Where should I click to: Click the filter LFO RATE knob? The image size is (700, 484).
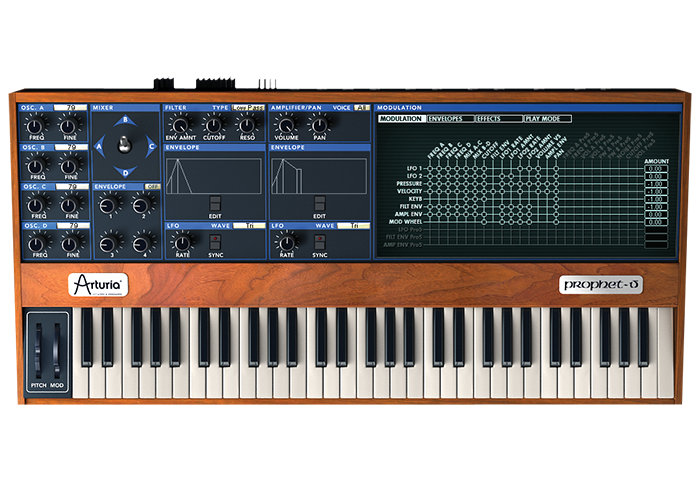pos(182,242)
